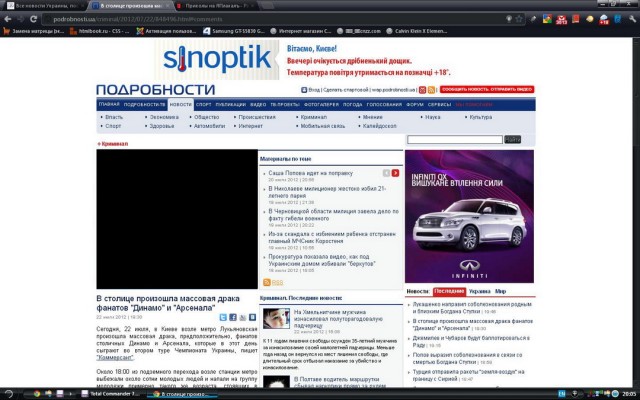Open the Calvin Klein X Element bookmark
640x400 pixels.
[417, 31]
